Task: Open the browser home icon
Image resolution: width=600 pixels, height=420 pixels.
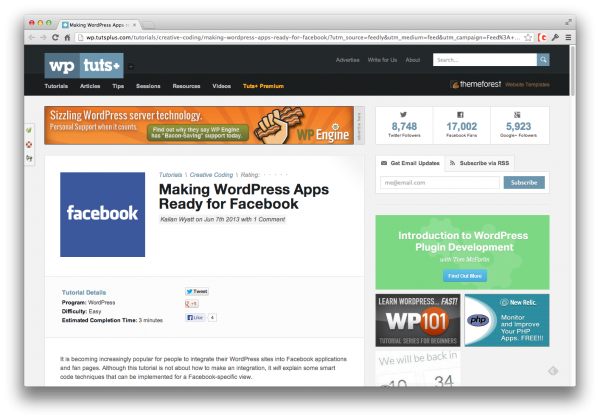Action: 67,37
